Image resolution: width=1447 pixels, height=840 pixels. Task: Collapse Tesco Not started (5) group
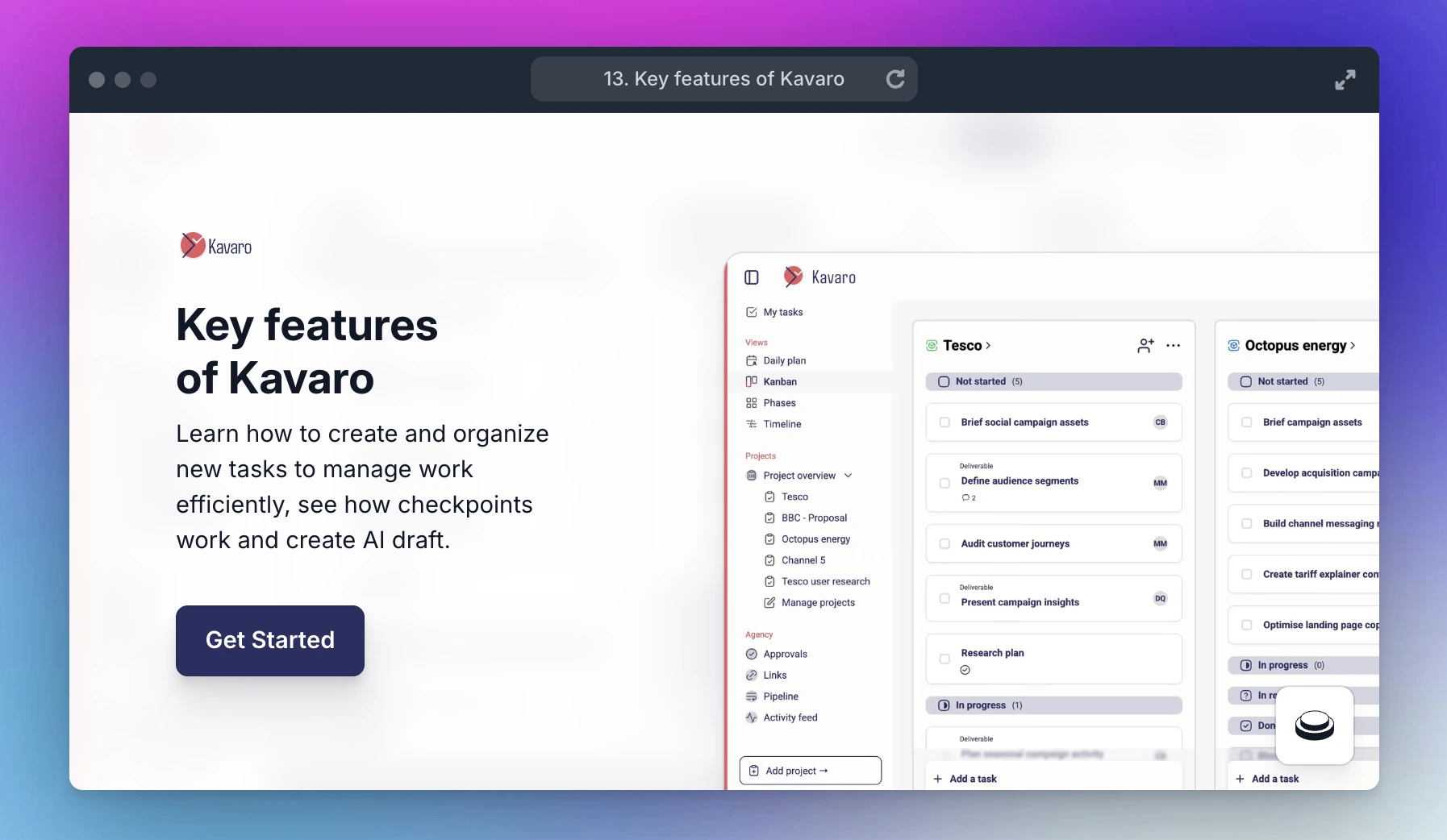coord(1054,381)
